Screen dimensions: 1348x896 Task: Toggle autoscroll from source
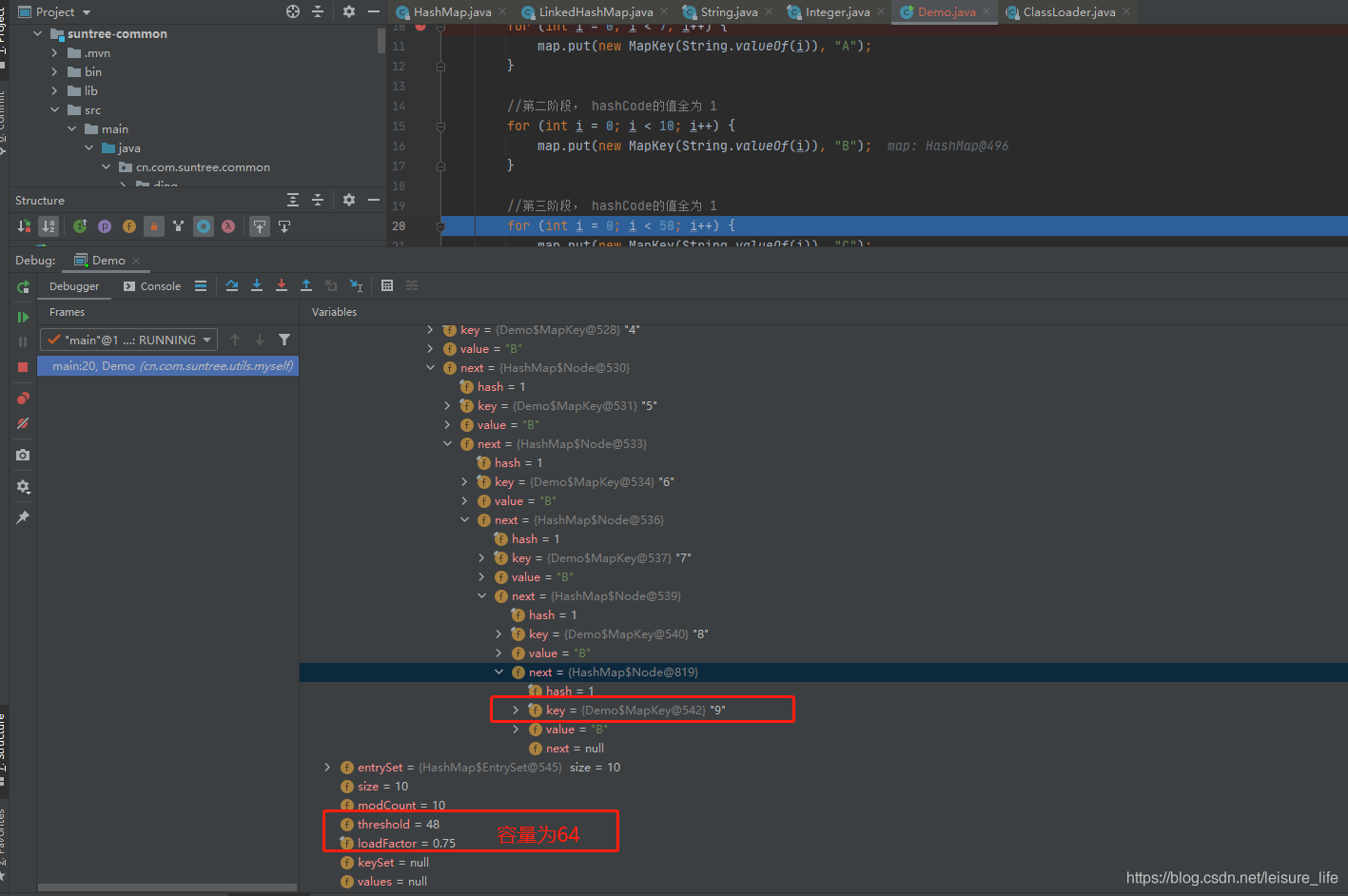tap(284, 226)
